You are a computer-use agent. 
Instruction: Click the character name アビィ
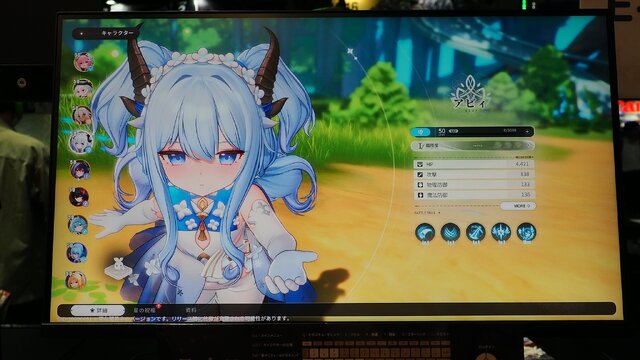(x=470, y=103)
